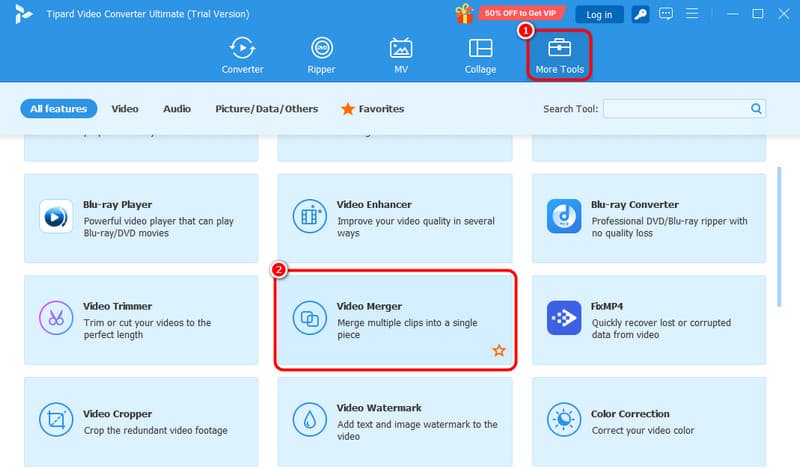Open the hamburger menu

692,13
